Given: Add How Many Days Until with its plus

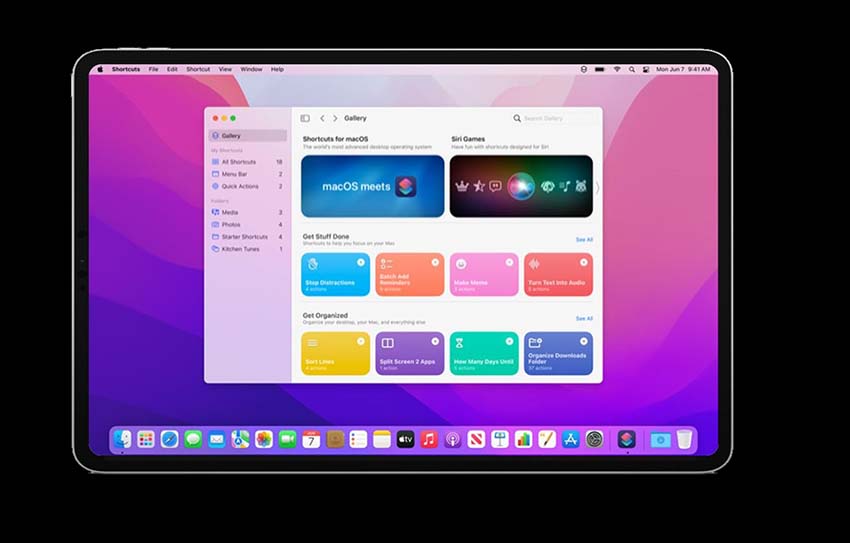Looking at the screenshot, I should 509,341.
